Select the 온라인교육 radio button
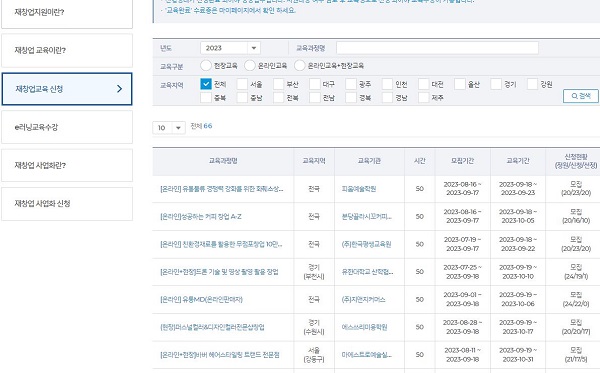Screen dimensions: 600x373 click(x=249, y=66)
